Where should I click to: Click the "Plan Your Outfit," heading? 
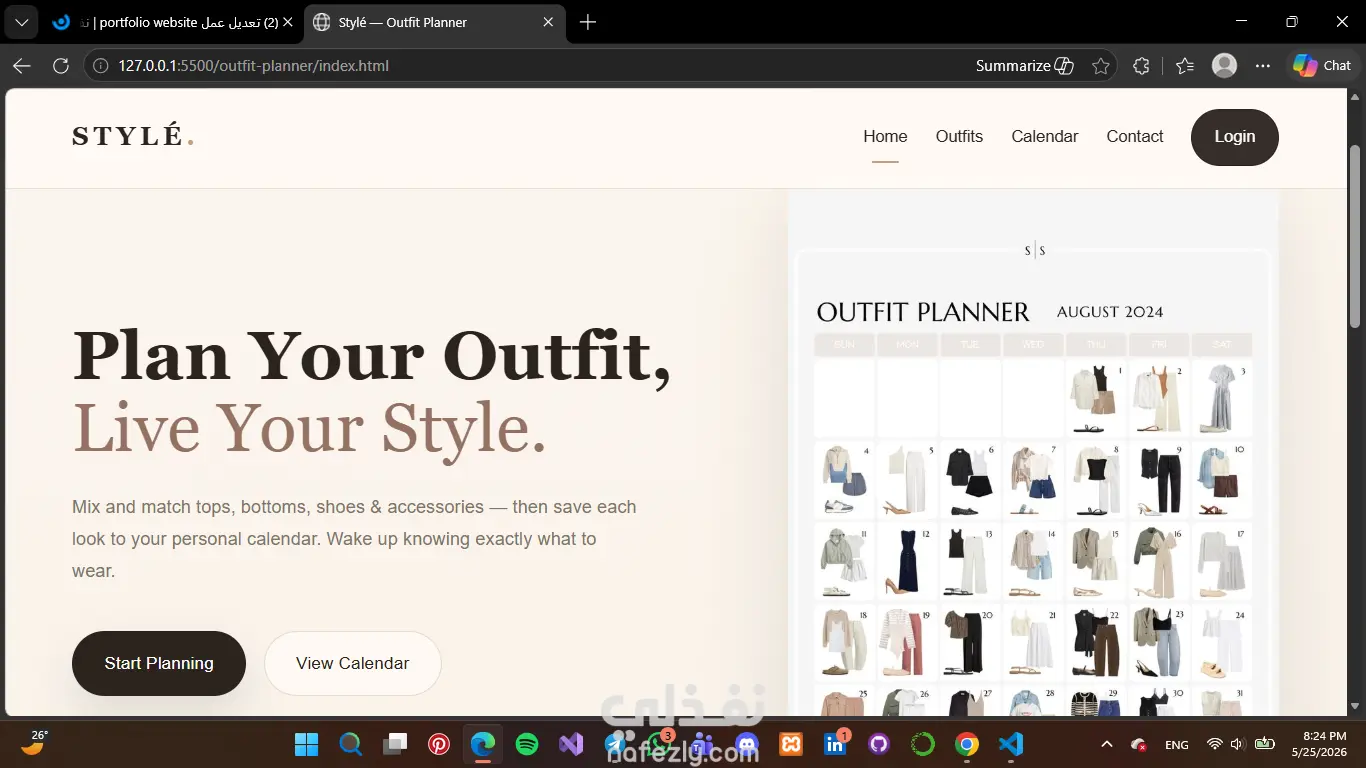(x=371, y=356)
